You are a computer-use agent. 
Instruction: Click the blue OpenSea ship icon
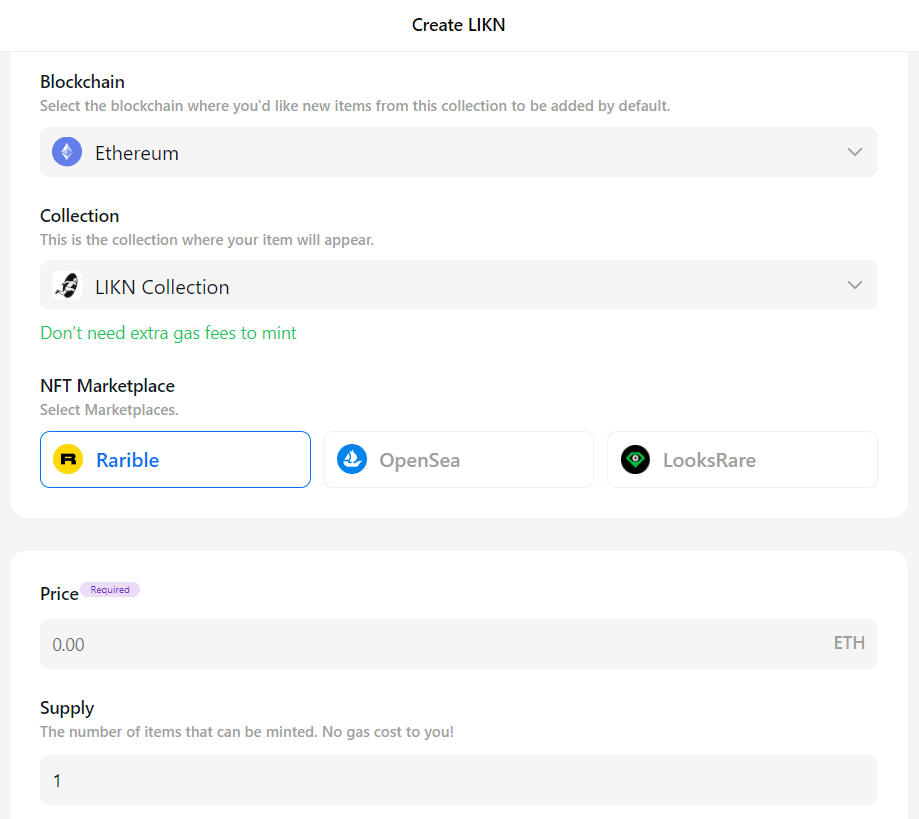(x=352, y=460)
